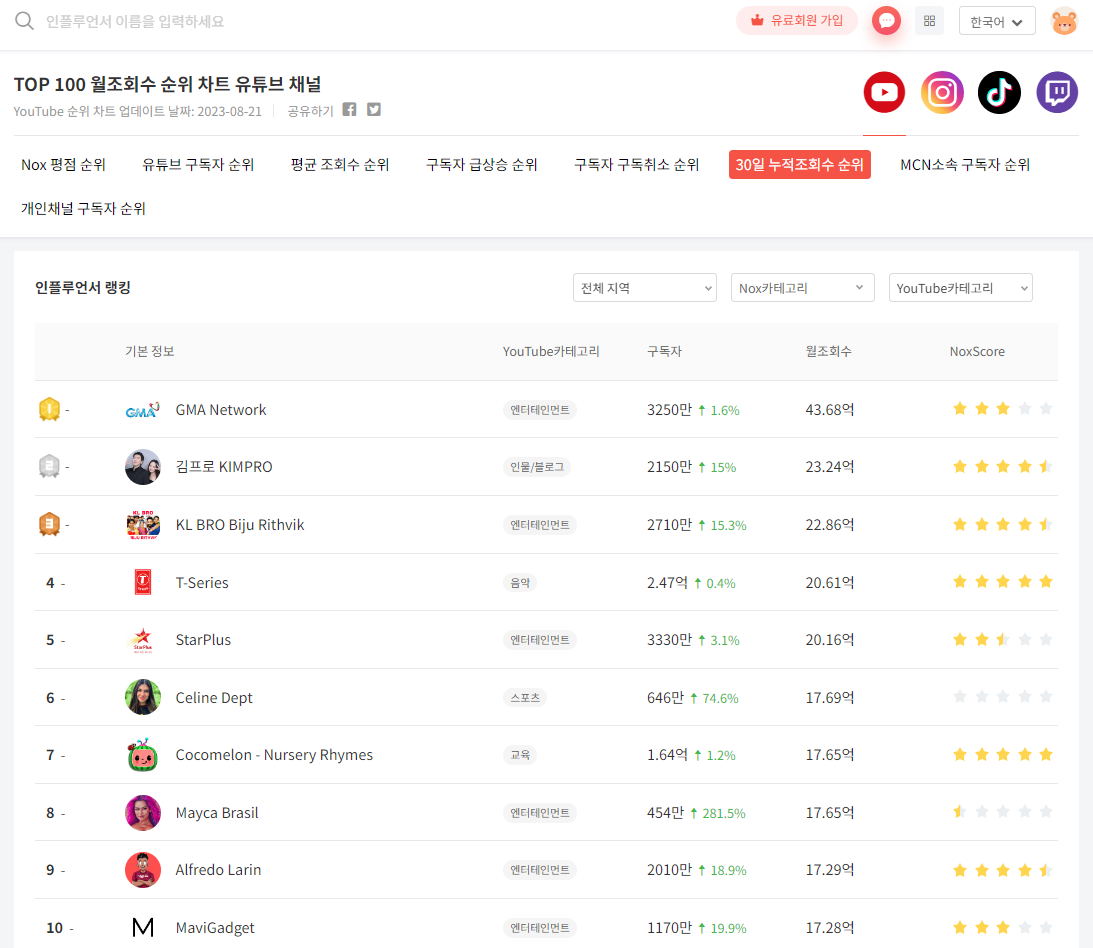Switch to 구독자 구독취소 순위 tab
The image size is (1093, 948).
click(636, 165)
